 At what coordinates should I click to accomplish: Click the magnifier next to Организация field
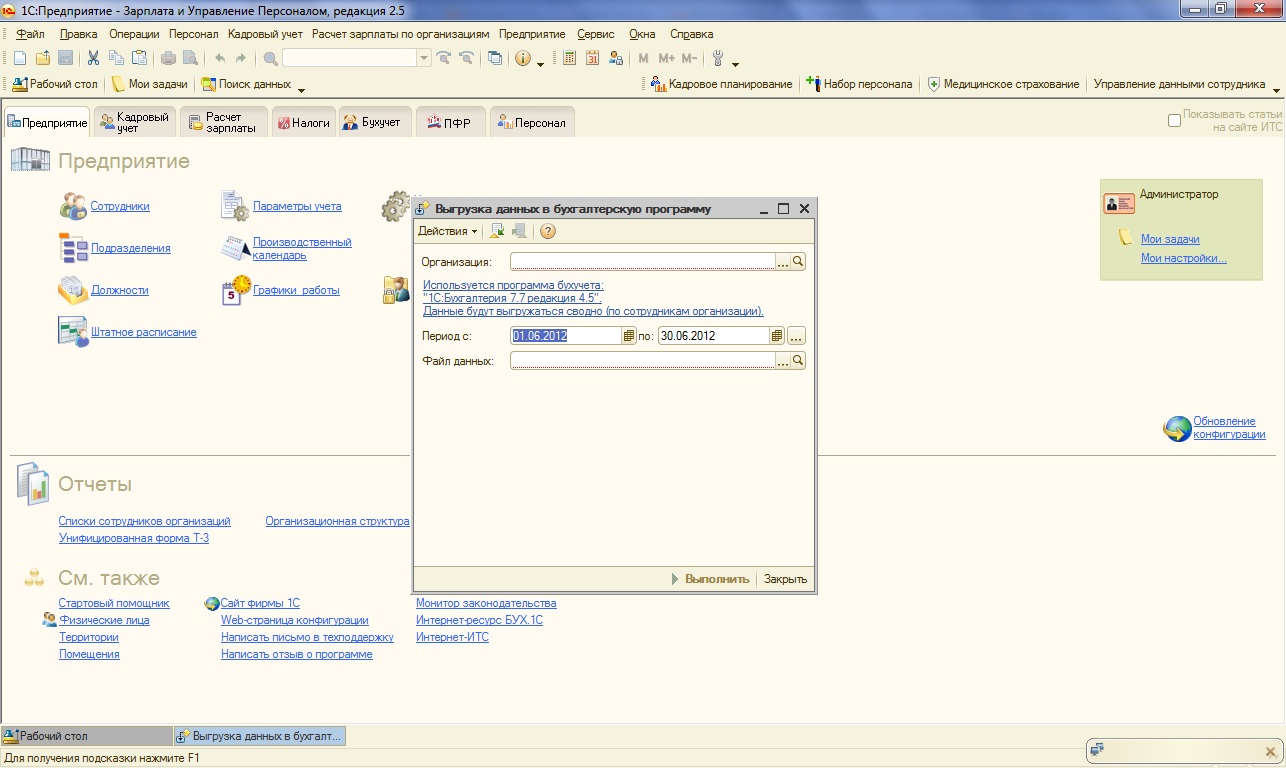(x=798, y=262)
